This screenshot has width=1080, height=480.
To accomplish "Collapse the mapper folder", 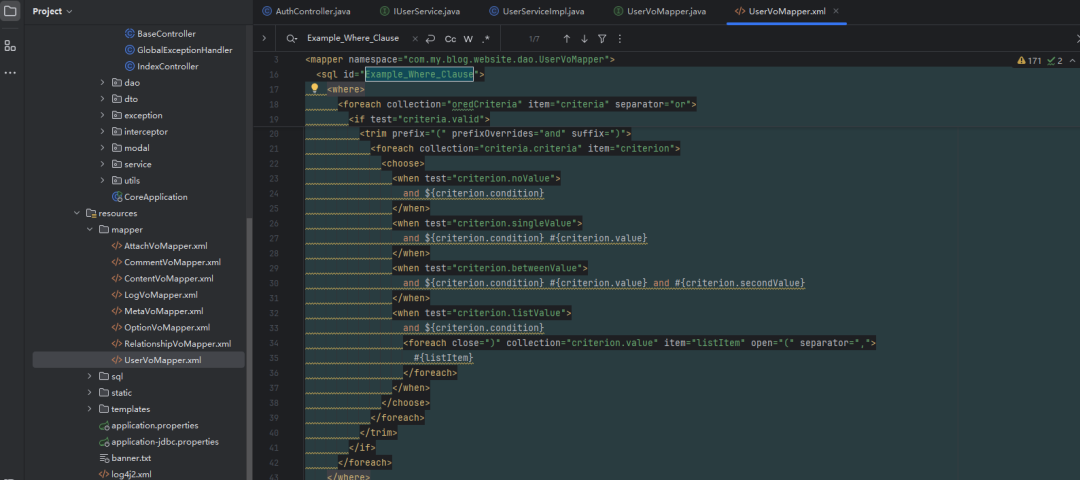I will pyautogui.click(x=90, y=230).
